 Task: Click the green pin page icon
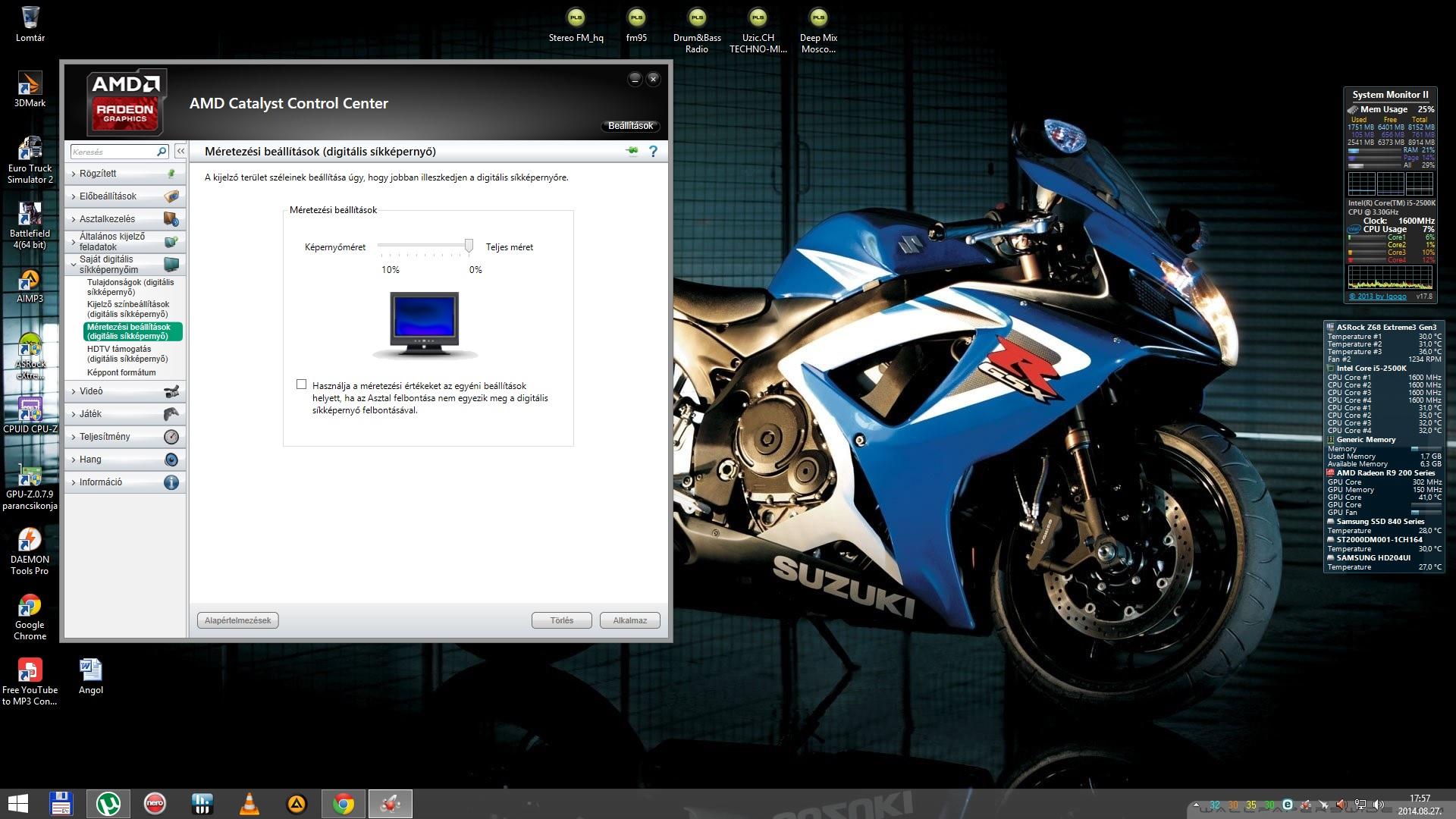tap(632, 151)
